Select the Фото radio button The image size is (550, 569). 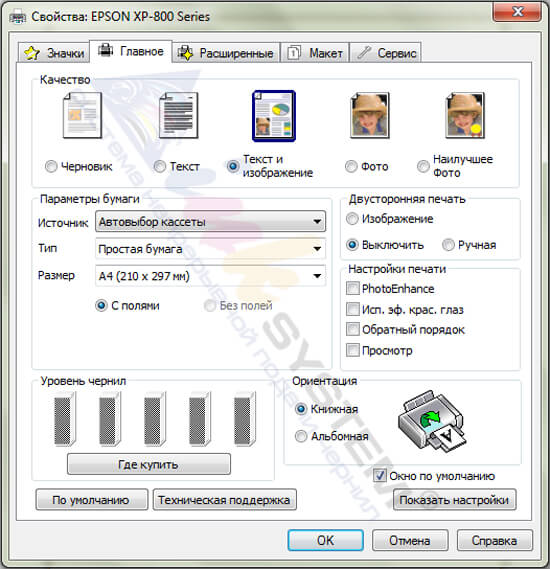coord(351,167)
